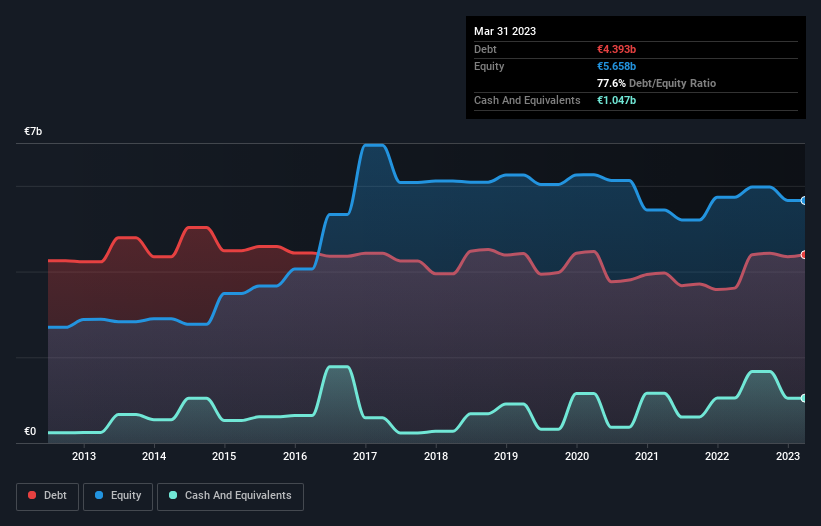The width and height of the screenshot is (821, 526).
Task: Click the 2023 x-axis label
Action: click(x=787, y=456)
